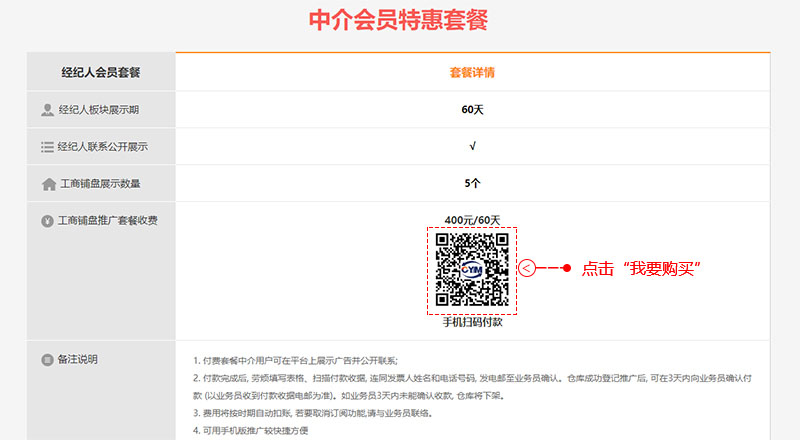Click the 中介会员特惠套餐 page title
Screen dimensions: 800x440
click(x=398, y=20)
